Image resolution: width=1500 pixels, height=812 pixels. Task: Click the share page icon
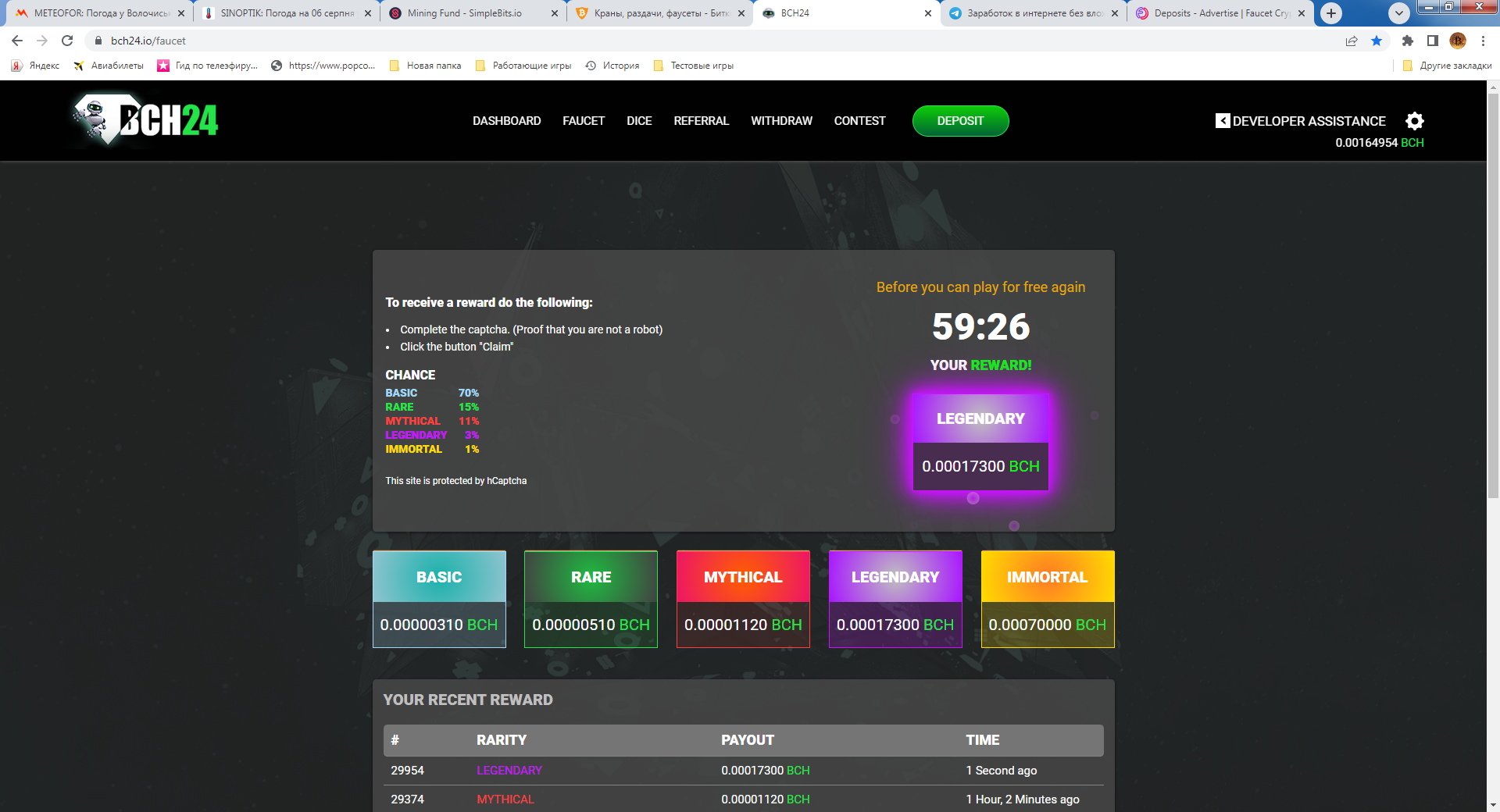click(x=1351, y=41)
